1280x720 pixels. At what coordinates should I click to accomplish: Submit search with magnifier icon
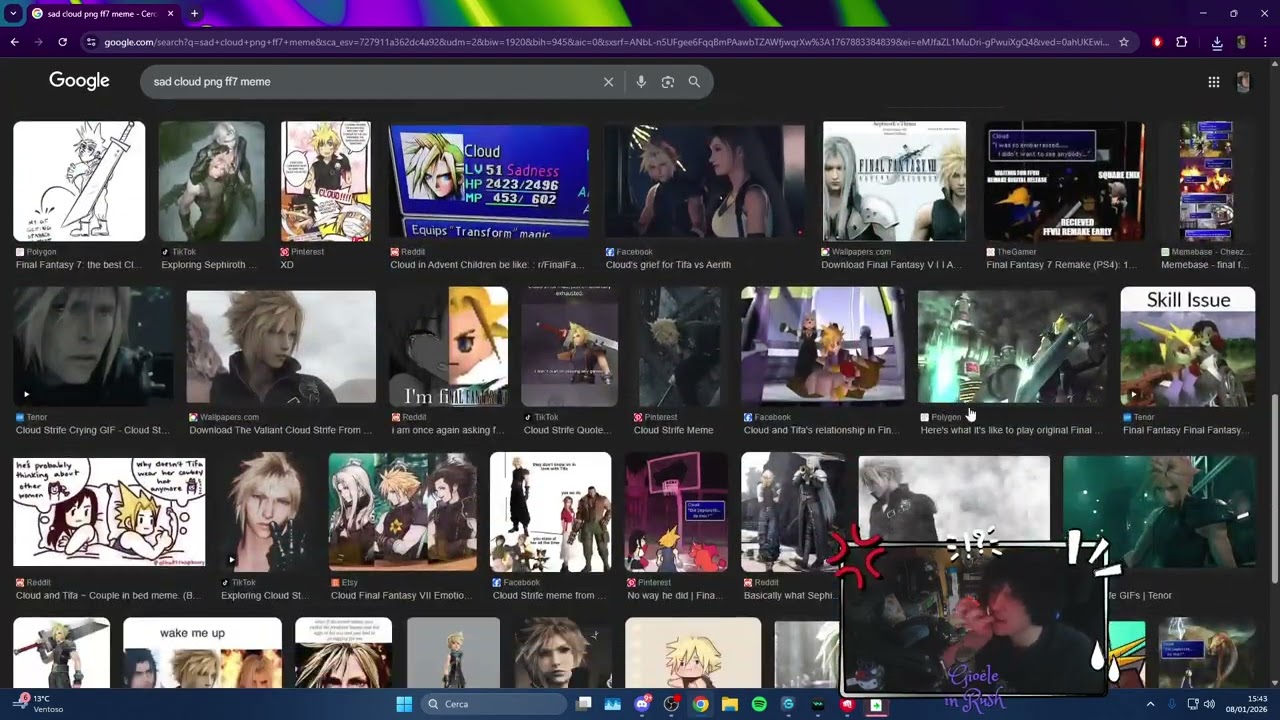click(694, 82)
